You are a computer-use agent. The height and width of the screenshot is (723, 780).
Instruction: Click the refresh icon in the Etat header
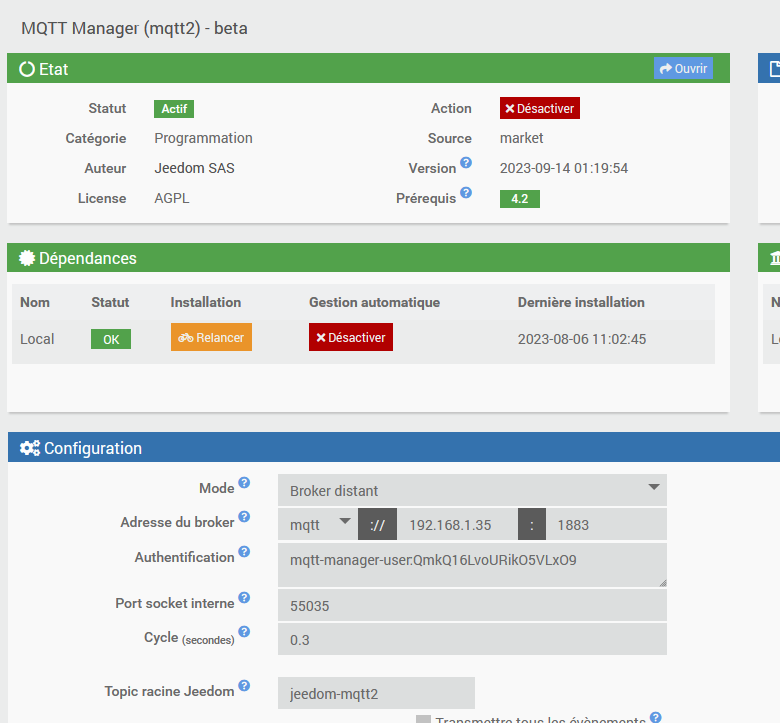coord(27,69)
